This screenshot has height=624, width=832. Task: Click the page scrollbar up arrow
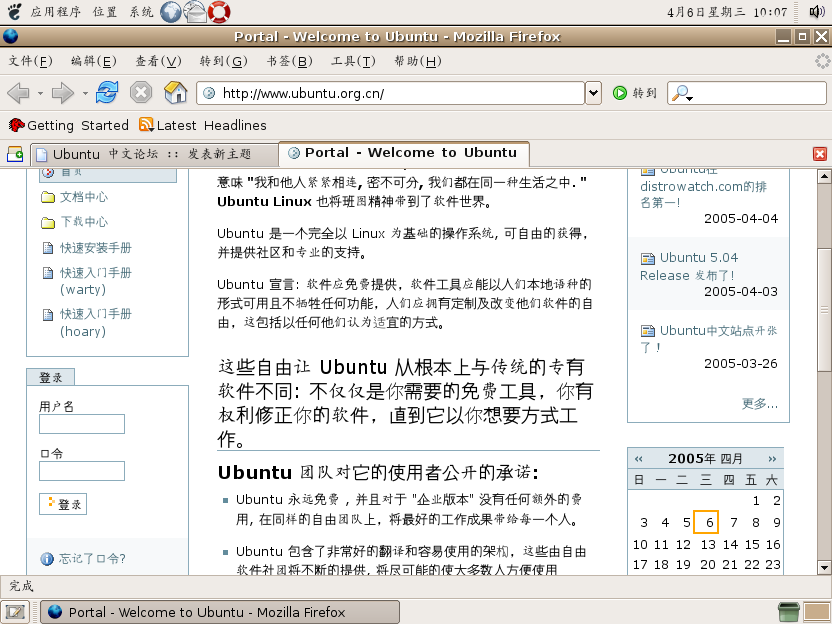point(824,177)
